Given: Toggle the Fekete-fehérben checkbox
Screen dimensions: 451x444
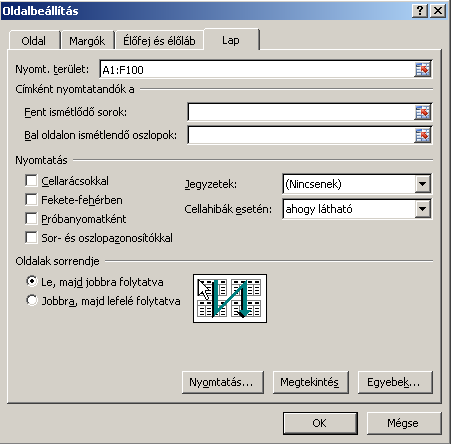Looking at the screenshot, I should (x=31, y=200).
